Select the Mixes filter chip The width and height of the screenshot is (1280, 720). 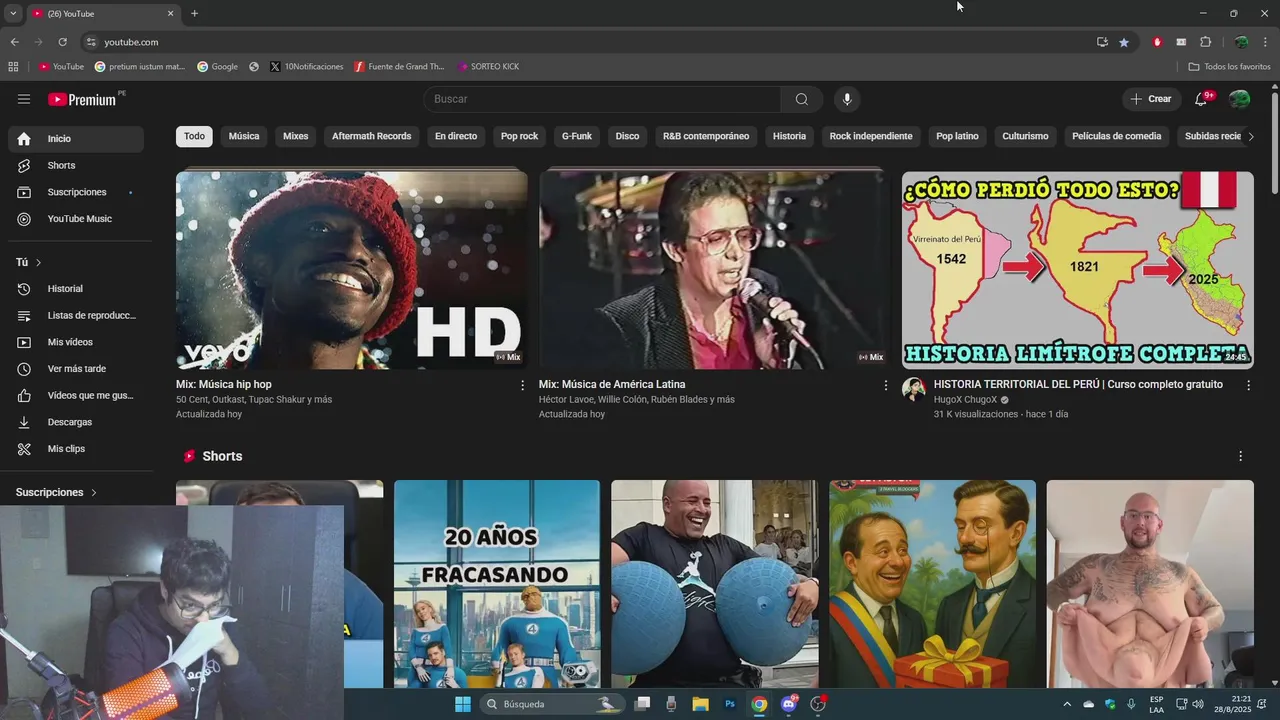pyautogui.click(x=296, y=136)
